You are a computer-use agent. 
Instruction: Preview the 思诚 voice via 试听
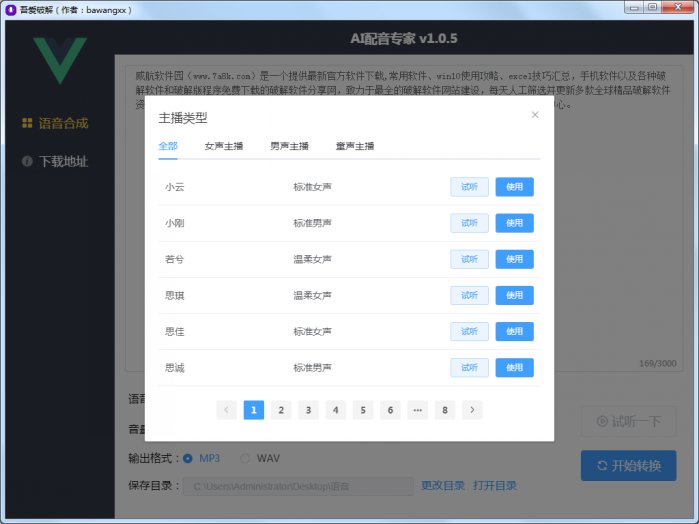(469, 367)
